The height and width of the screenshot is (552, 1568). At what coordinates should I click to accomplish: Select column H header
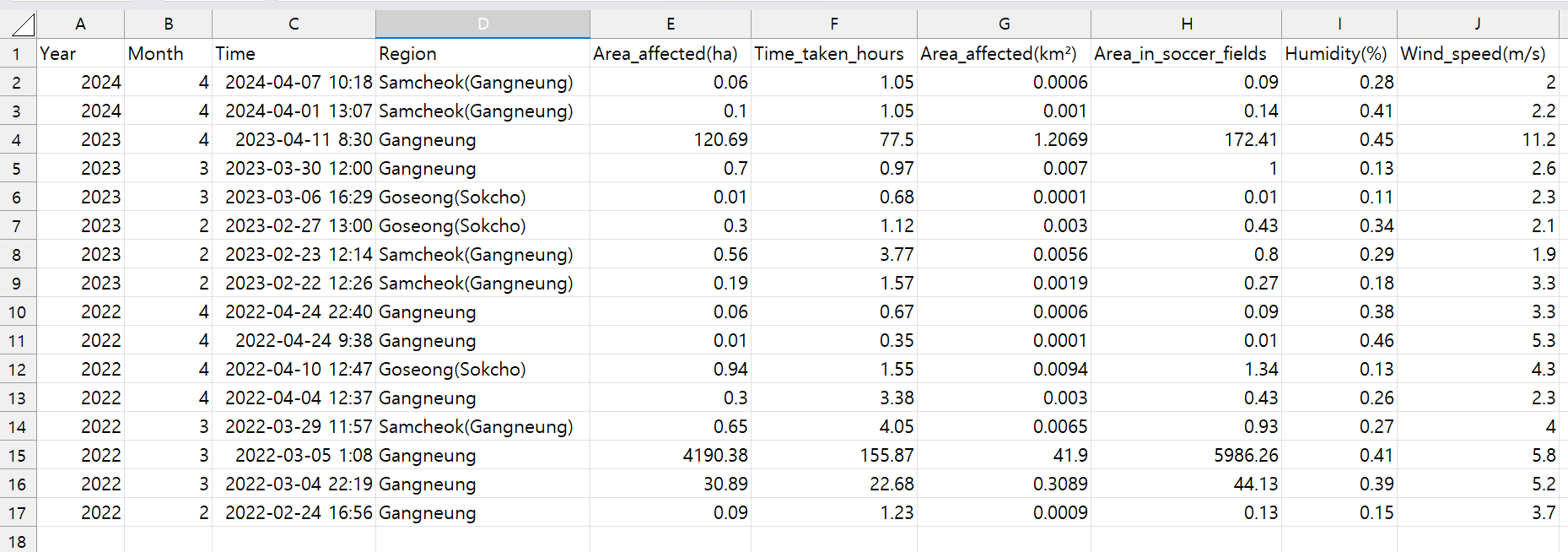(x=1186, y=24)
